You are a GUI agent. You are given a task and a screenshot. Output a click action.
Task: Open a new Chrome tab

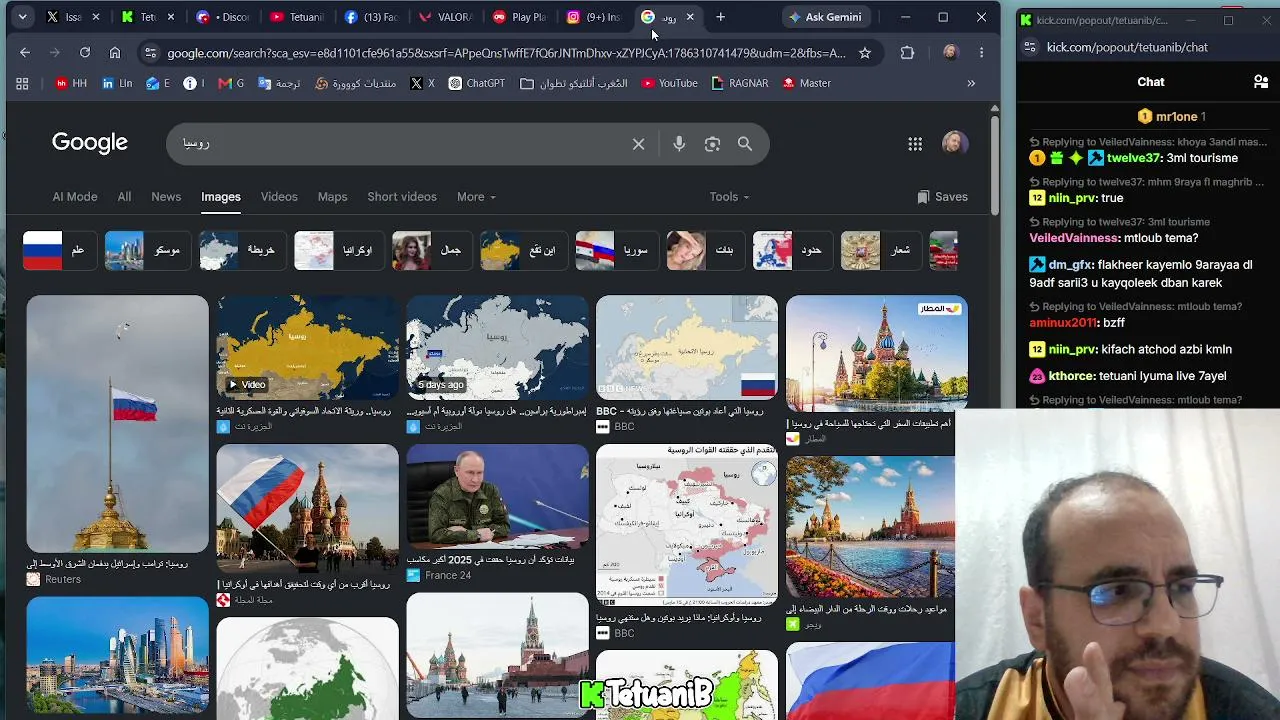tap(720, 17)
